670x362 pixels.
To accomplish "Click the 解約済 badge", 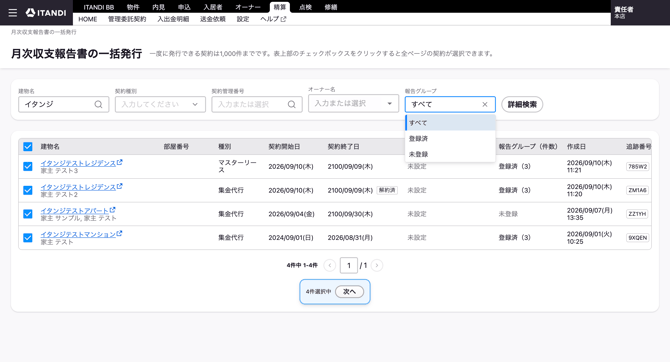I will click(x=387, y=190).
